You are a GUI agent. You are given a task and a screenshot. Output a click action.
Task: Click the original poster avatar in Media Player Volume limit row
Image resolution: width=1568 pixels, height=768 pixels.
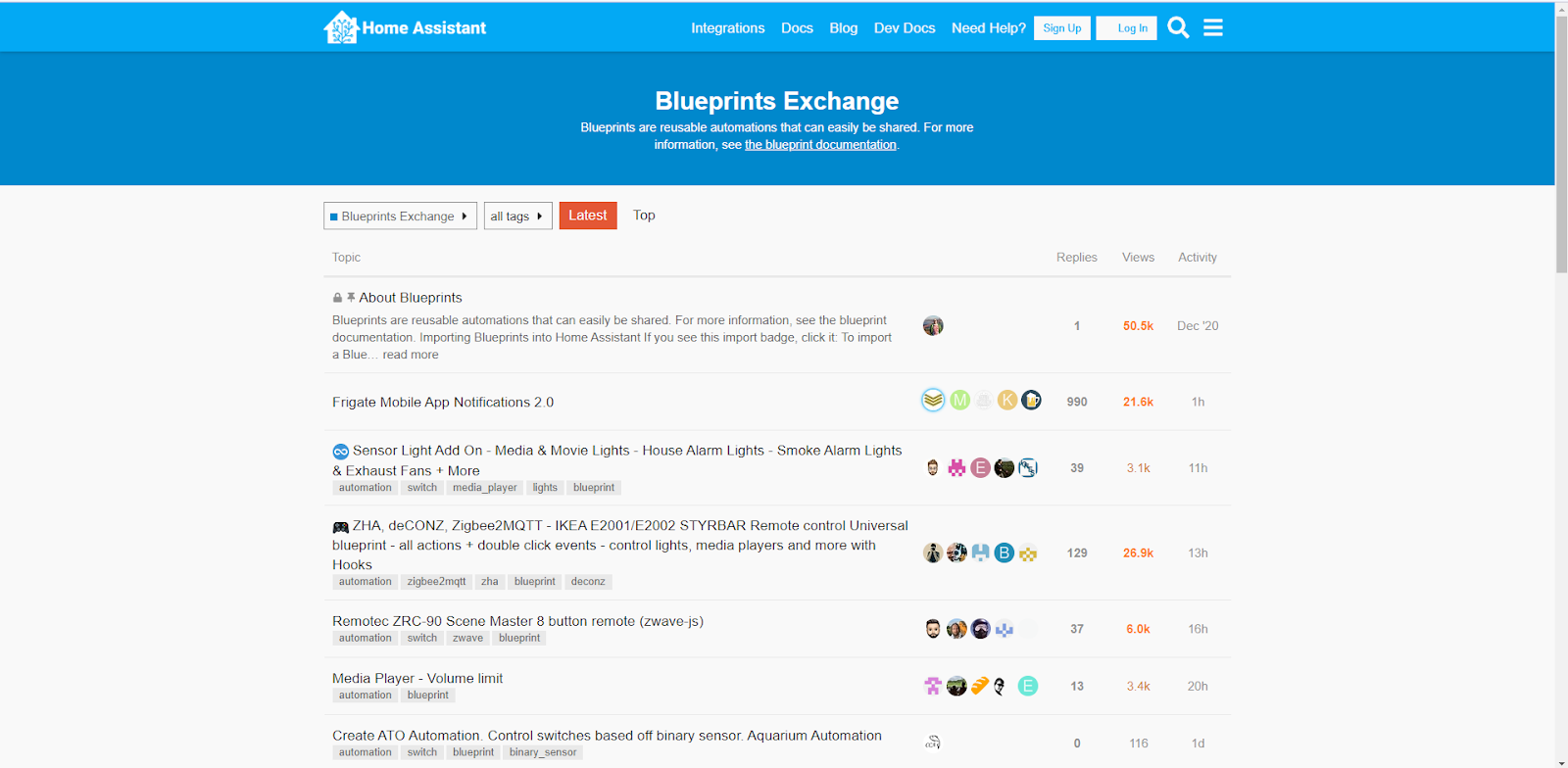(933, 686)
